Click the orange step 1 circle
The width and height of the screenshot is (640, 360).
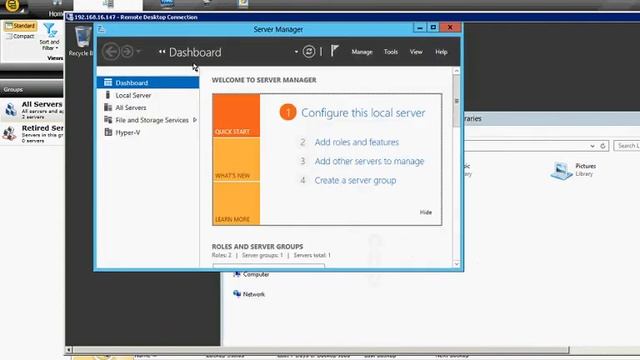coord(288,112)
